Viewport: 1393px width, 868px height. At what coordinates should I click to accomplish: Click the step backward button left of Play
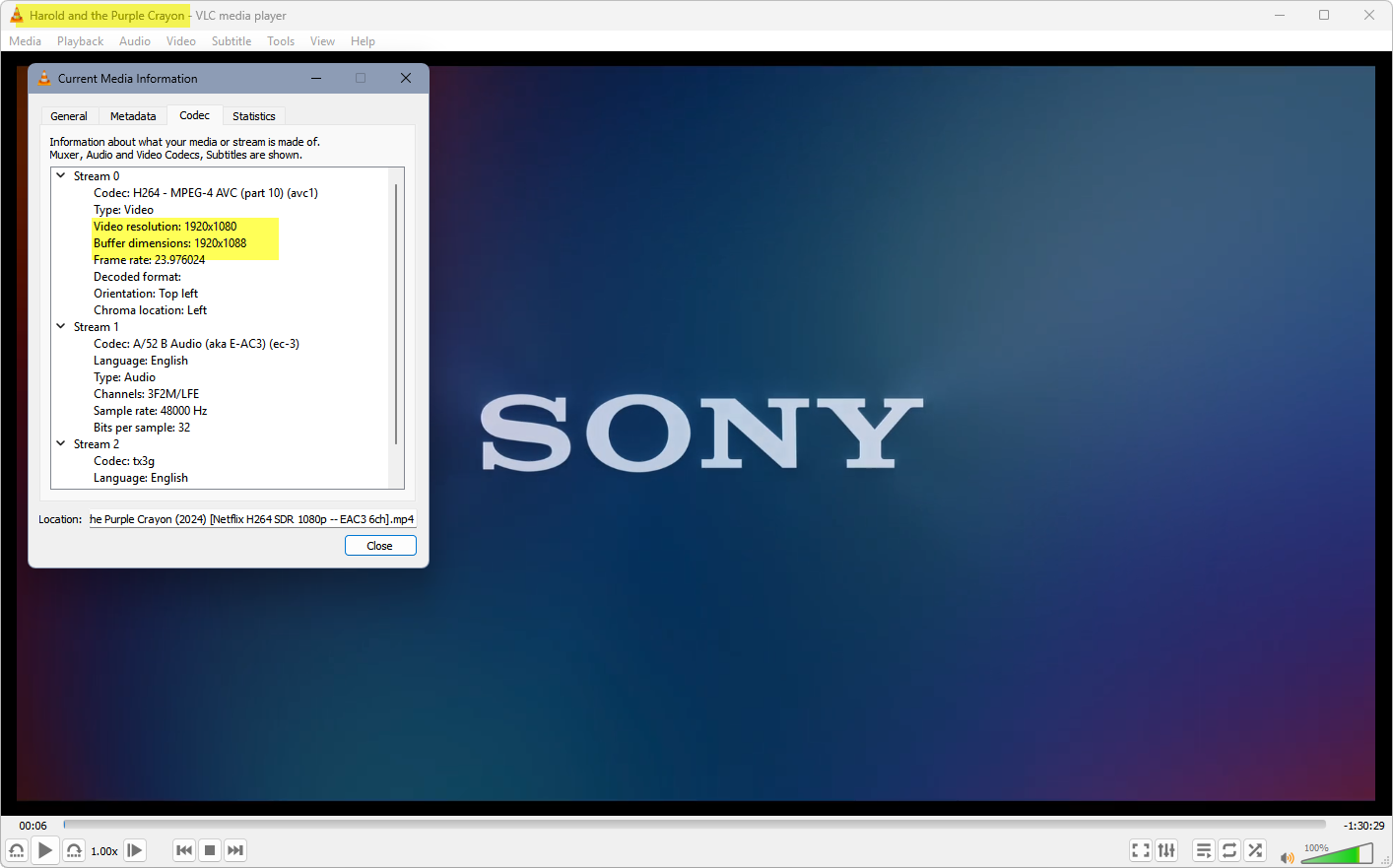click(x=17, y=850)
